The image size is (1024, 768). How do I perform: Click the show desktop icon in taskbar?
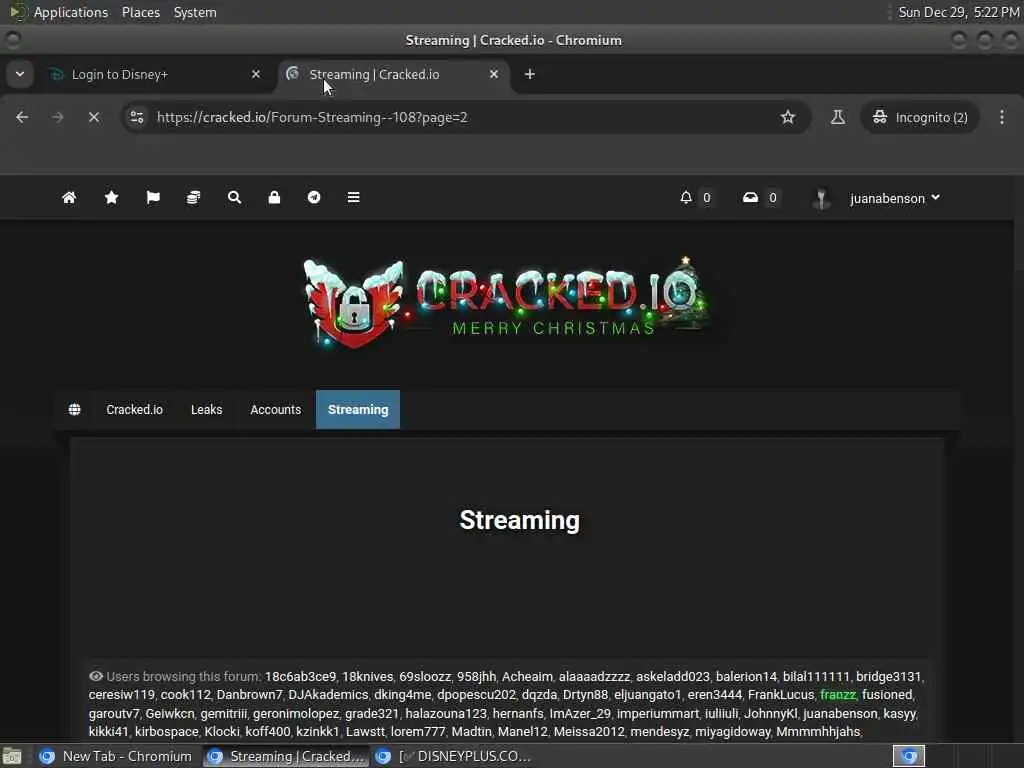[12, 757]
